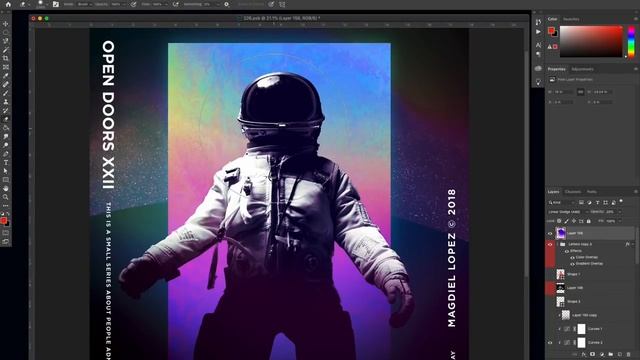
Task: Toggle the Gradient Overlay effect visibility
Action: [x=573, y=264]
